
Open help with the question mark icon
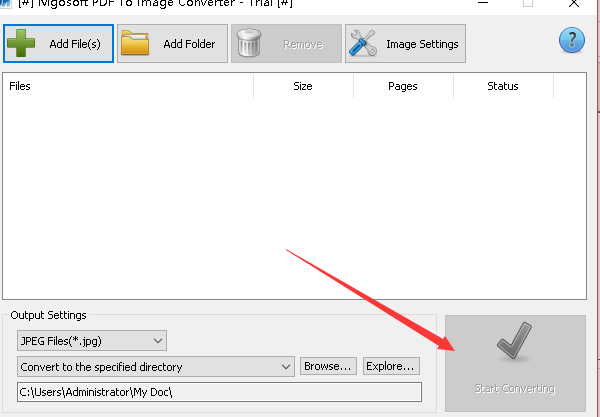(x=572, y=40)
